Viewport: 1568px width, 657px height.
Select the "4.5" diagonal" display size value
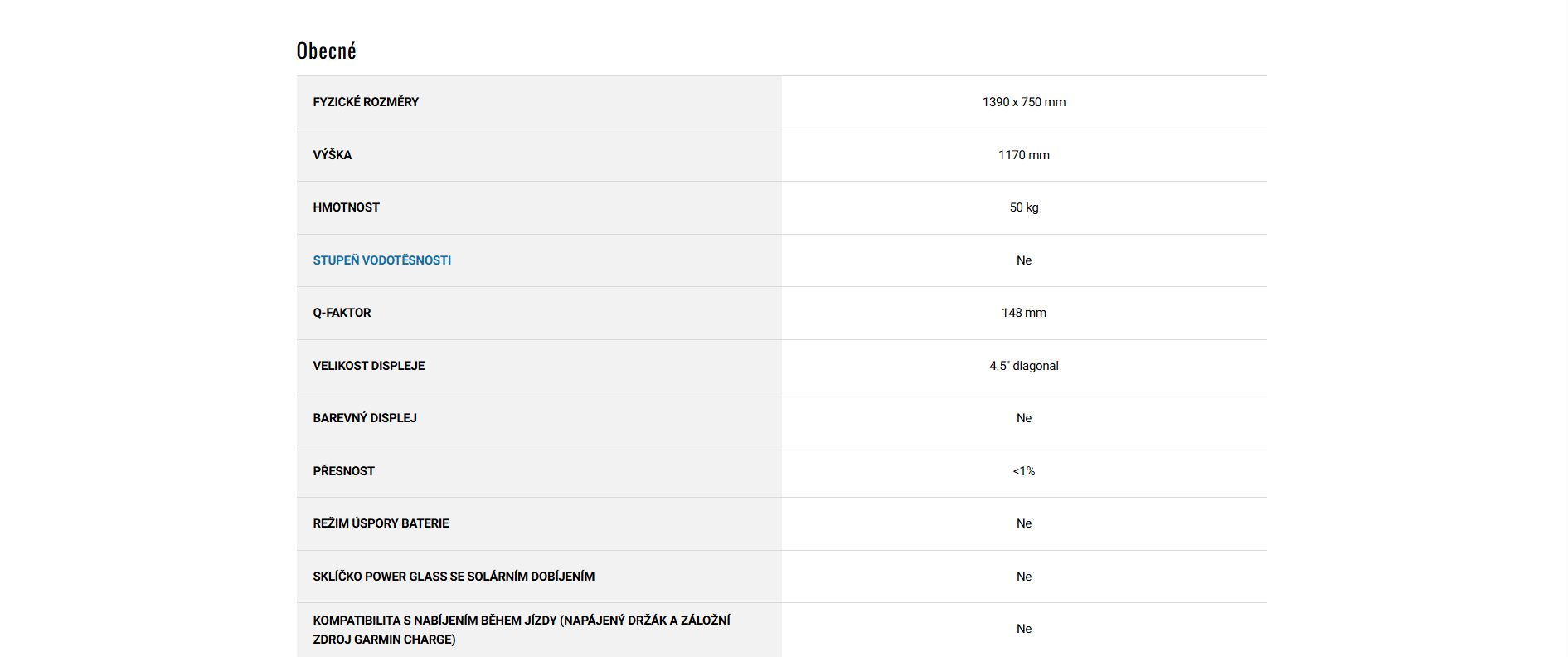[x=1023, y=366]
